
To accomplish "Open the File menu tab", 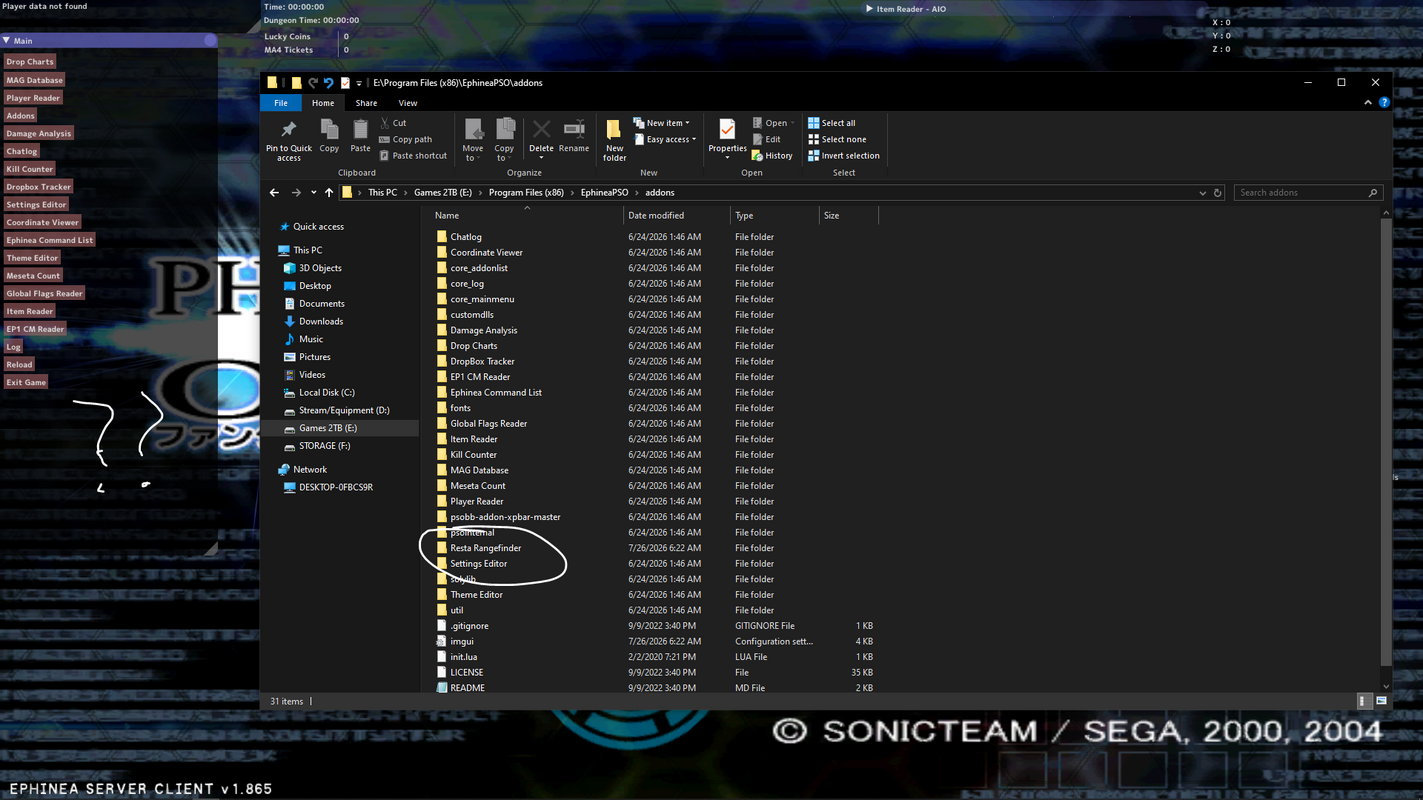I will pos(281,103).
